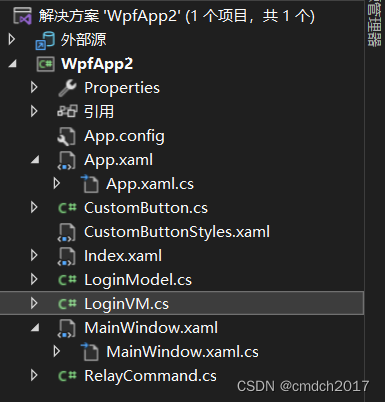Screen dimensions: 385x402
Task: Expand the 引用 references node
Action: [34, 111]
